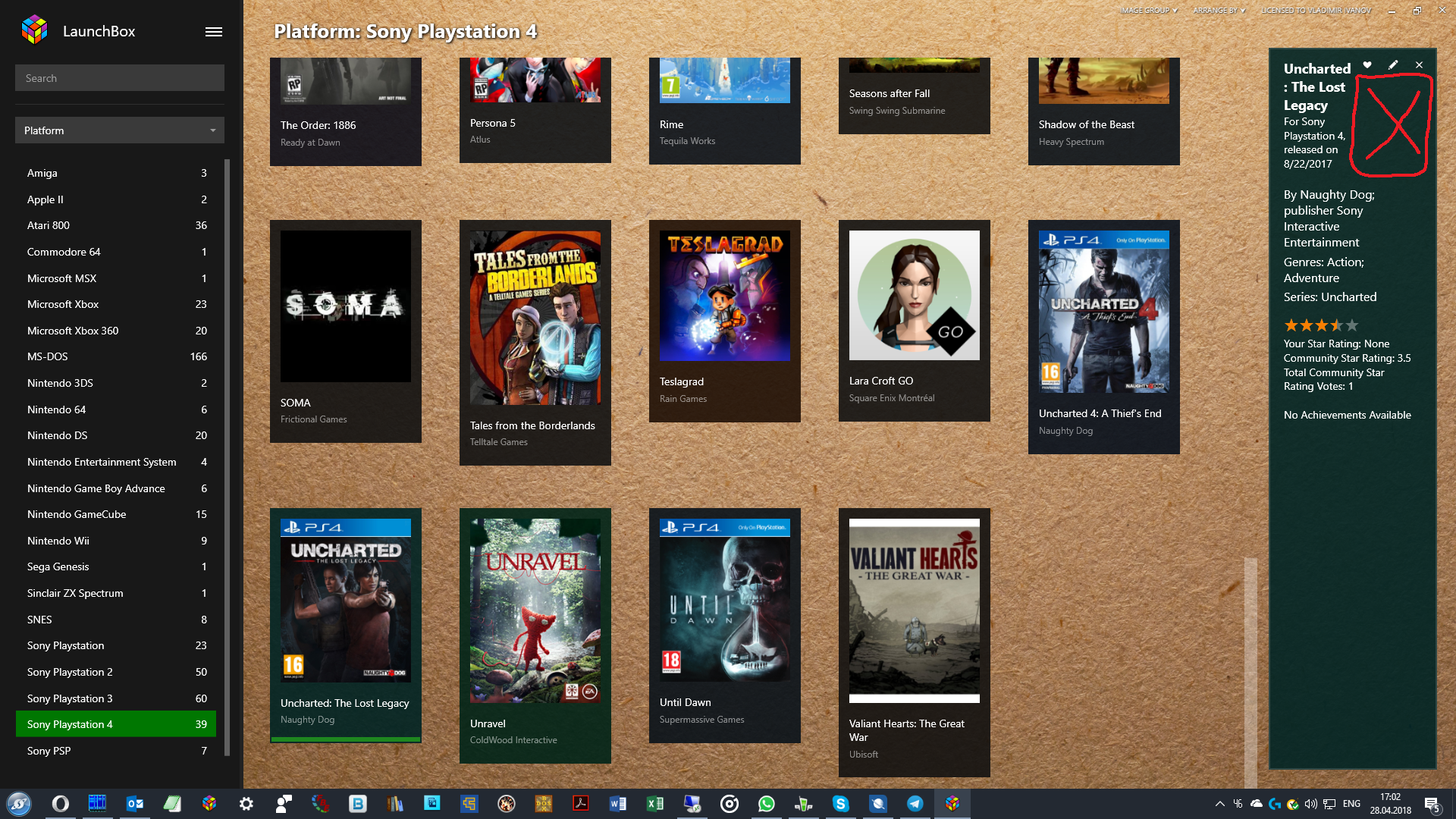Select Uncharted 4: A Thief's End cover
Image resolution: width=1456 pixels, height=819 pixels.
[x=1104, y=312]
